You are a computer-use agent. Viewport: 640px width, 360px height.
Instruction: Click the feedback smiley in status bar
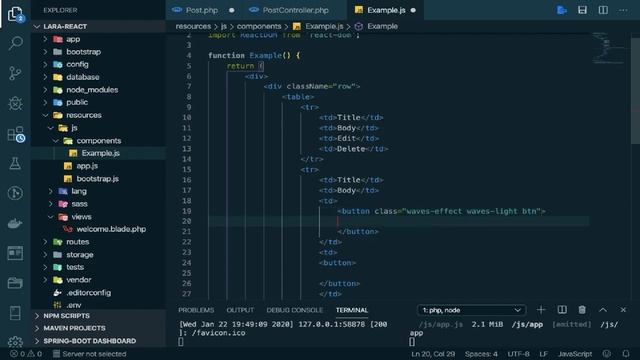tap(607, 354)
